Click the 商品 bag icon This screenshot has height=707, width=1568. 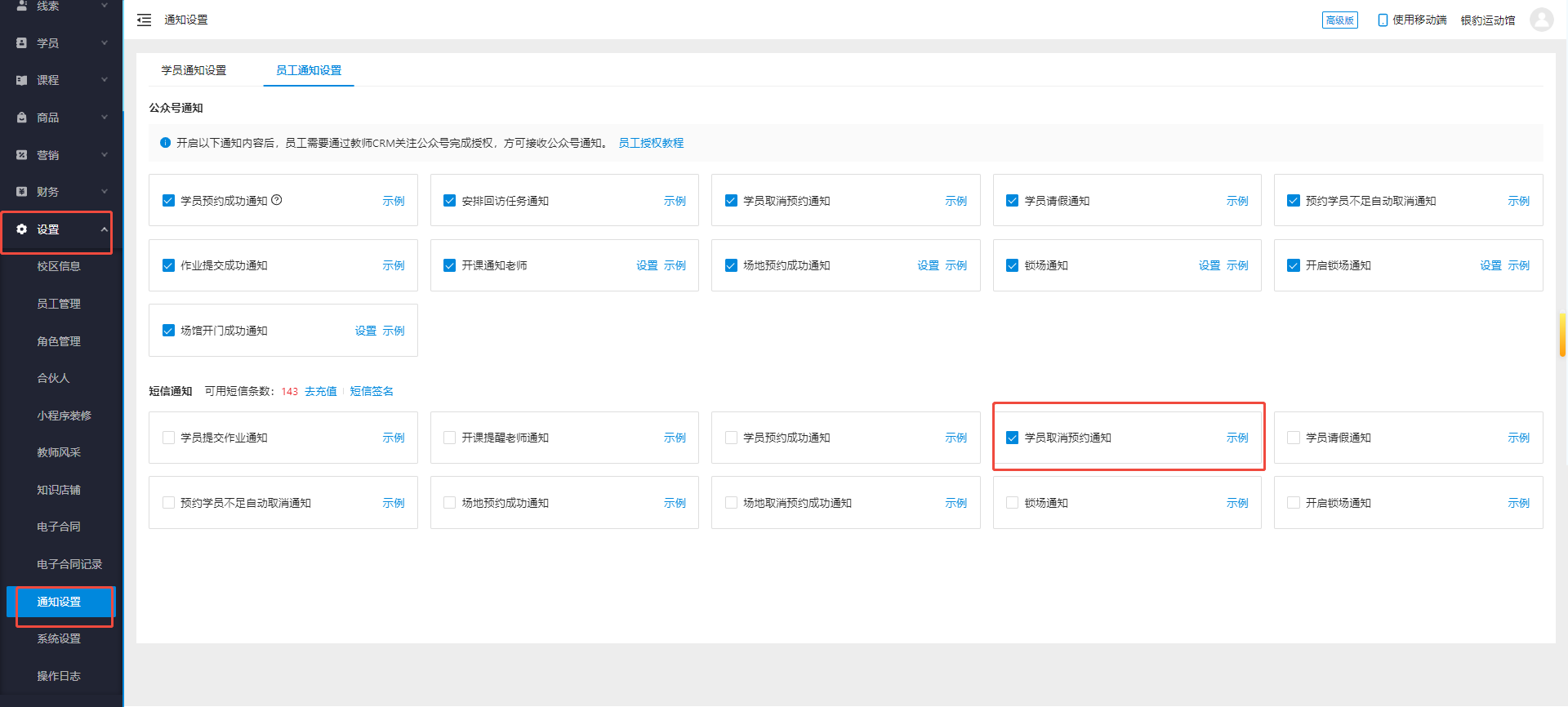22,118
